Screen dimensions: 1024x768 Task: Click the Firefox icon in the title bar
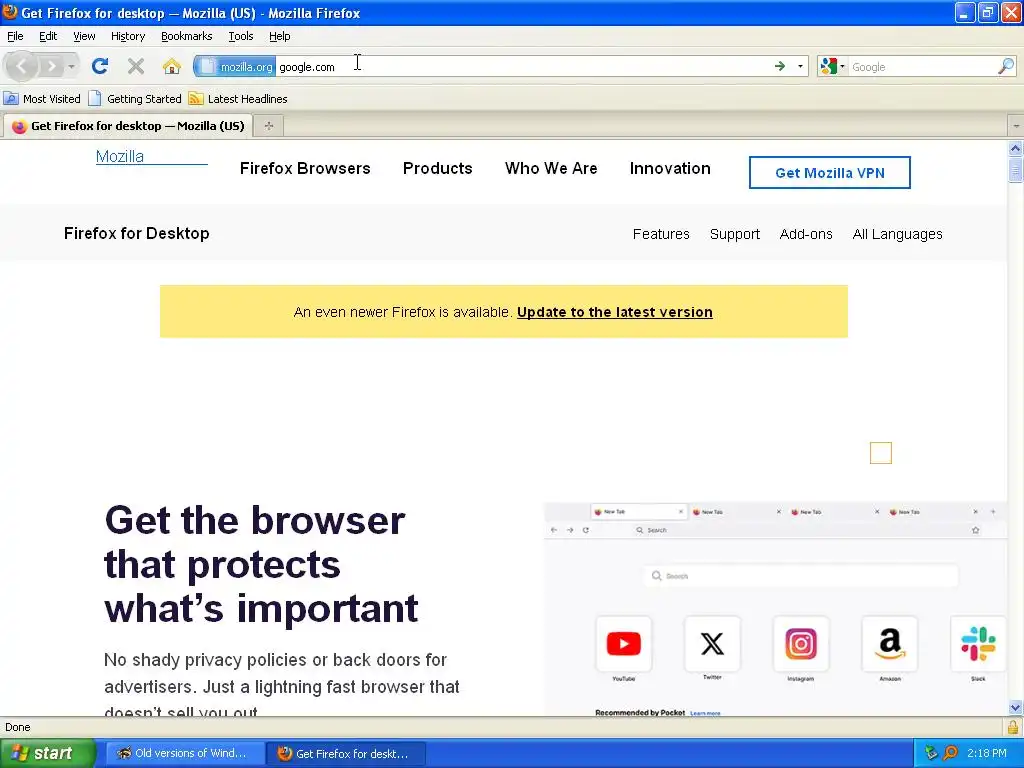click(10, 12)
